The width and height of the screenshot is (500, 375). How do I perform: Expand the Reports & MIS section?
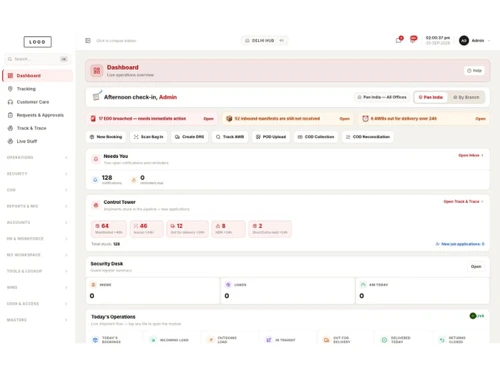[37, 206]
